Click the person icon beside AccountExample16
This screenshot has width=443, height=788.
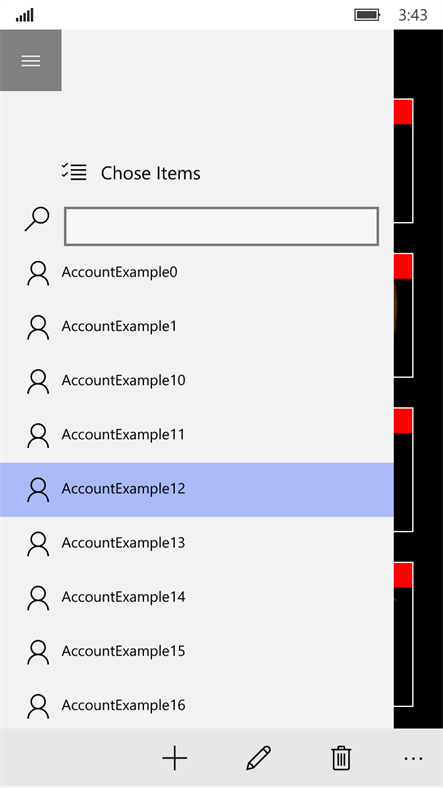tap(38, 706)
